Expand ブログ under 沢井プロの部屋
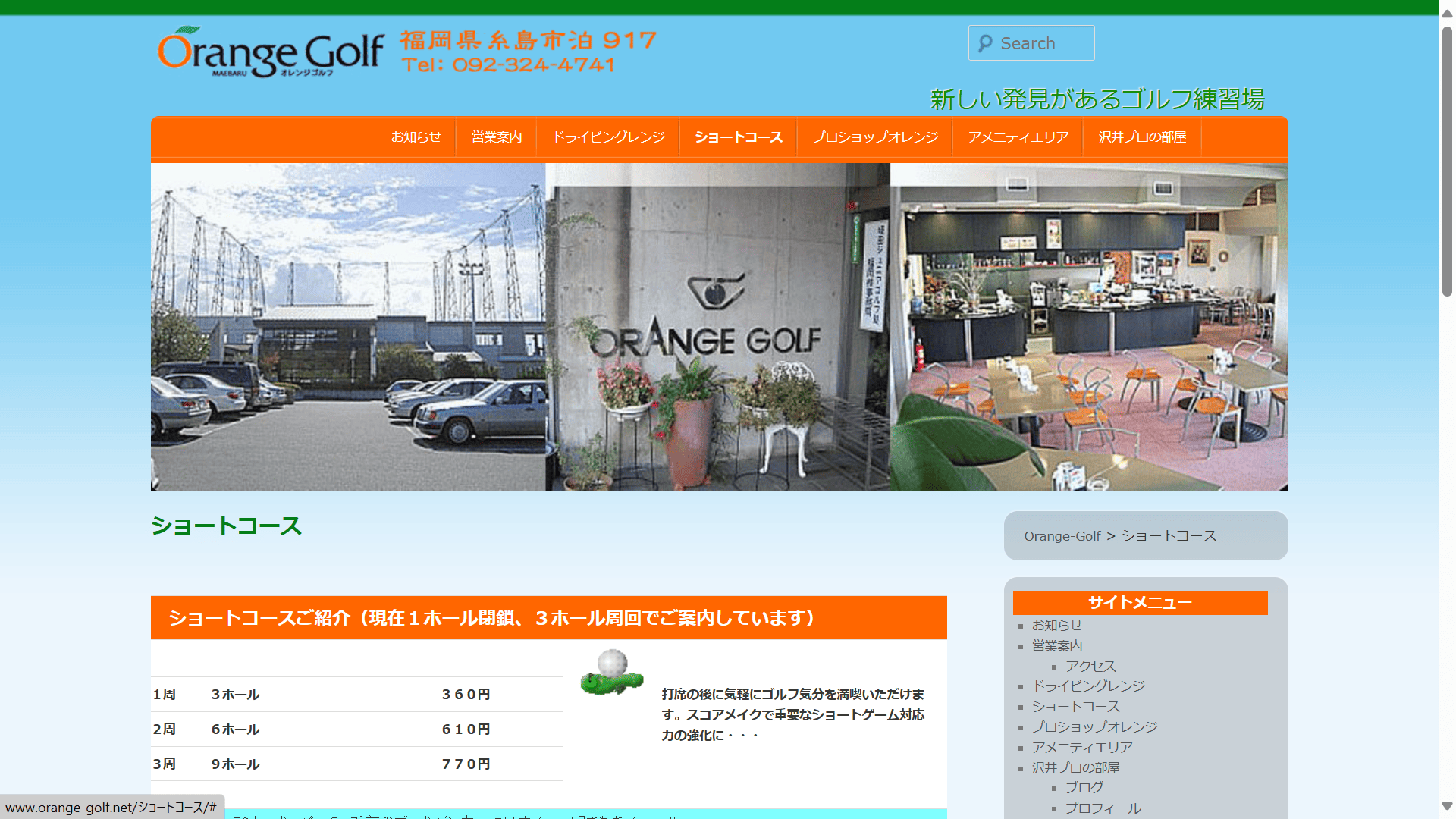The width and height of the screenshot is (1456, 819). 1084,787
